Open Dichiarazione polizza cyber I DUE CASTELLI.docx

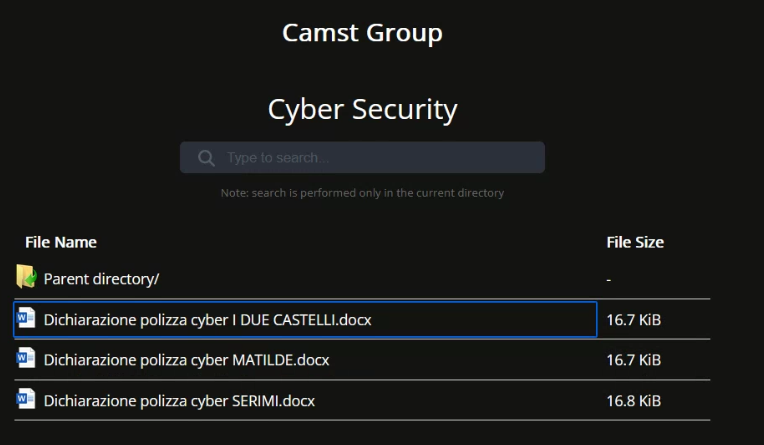pyautogui.click(x=208, y=320)
